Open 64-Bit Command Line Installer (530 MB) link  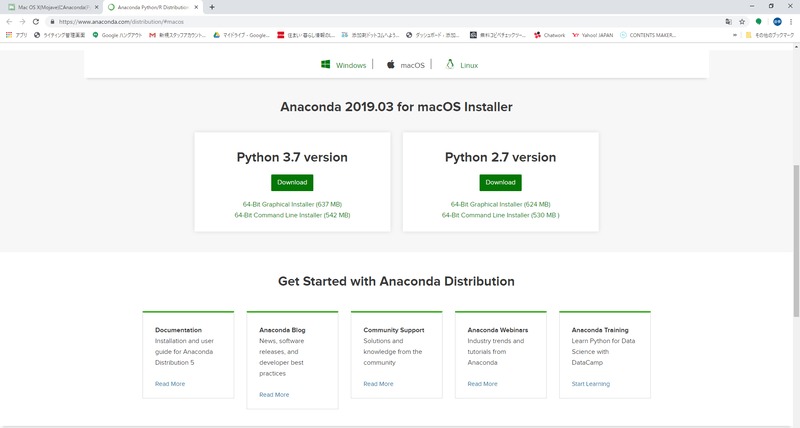point(501,215)
